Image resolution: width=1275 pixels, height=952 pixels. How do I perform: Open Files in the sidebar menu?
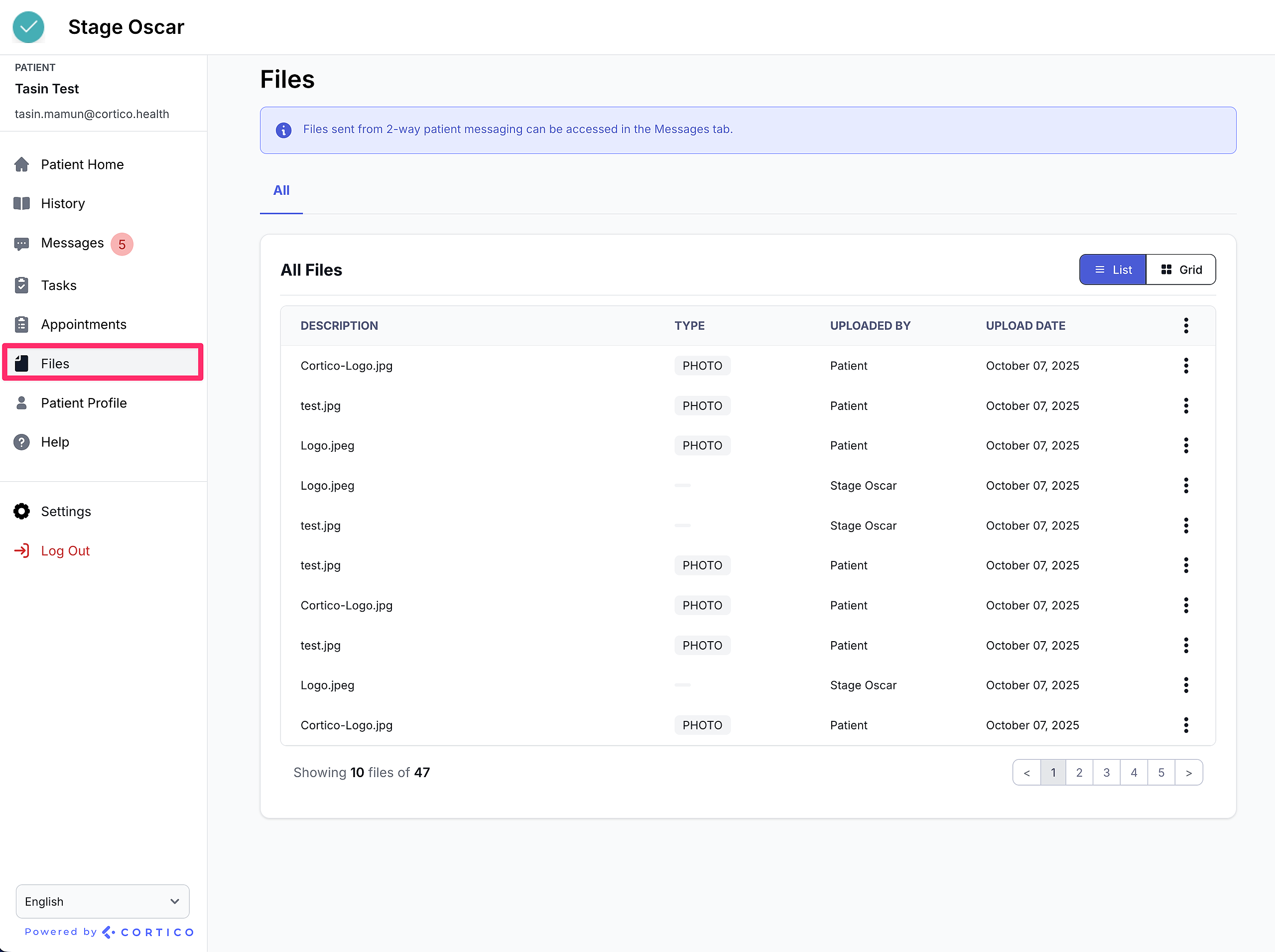click(x=55, y=364)
